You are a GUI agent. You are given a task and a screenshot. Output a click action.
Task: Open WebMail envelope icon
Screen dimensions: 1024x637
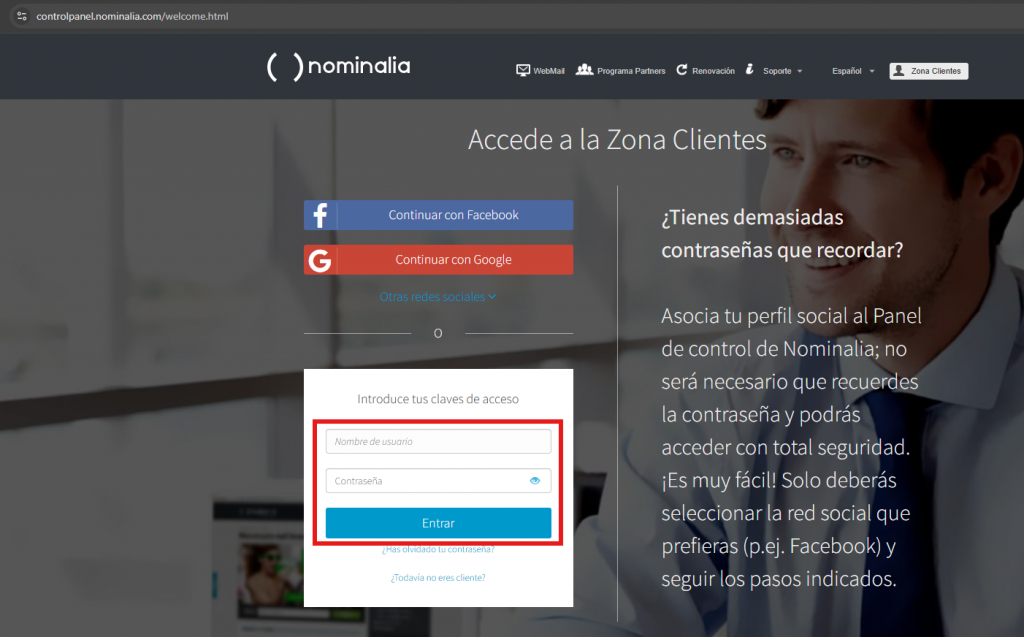coord(522,70)
